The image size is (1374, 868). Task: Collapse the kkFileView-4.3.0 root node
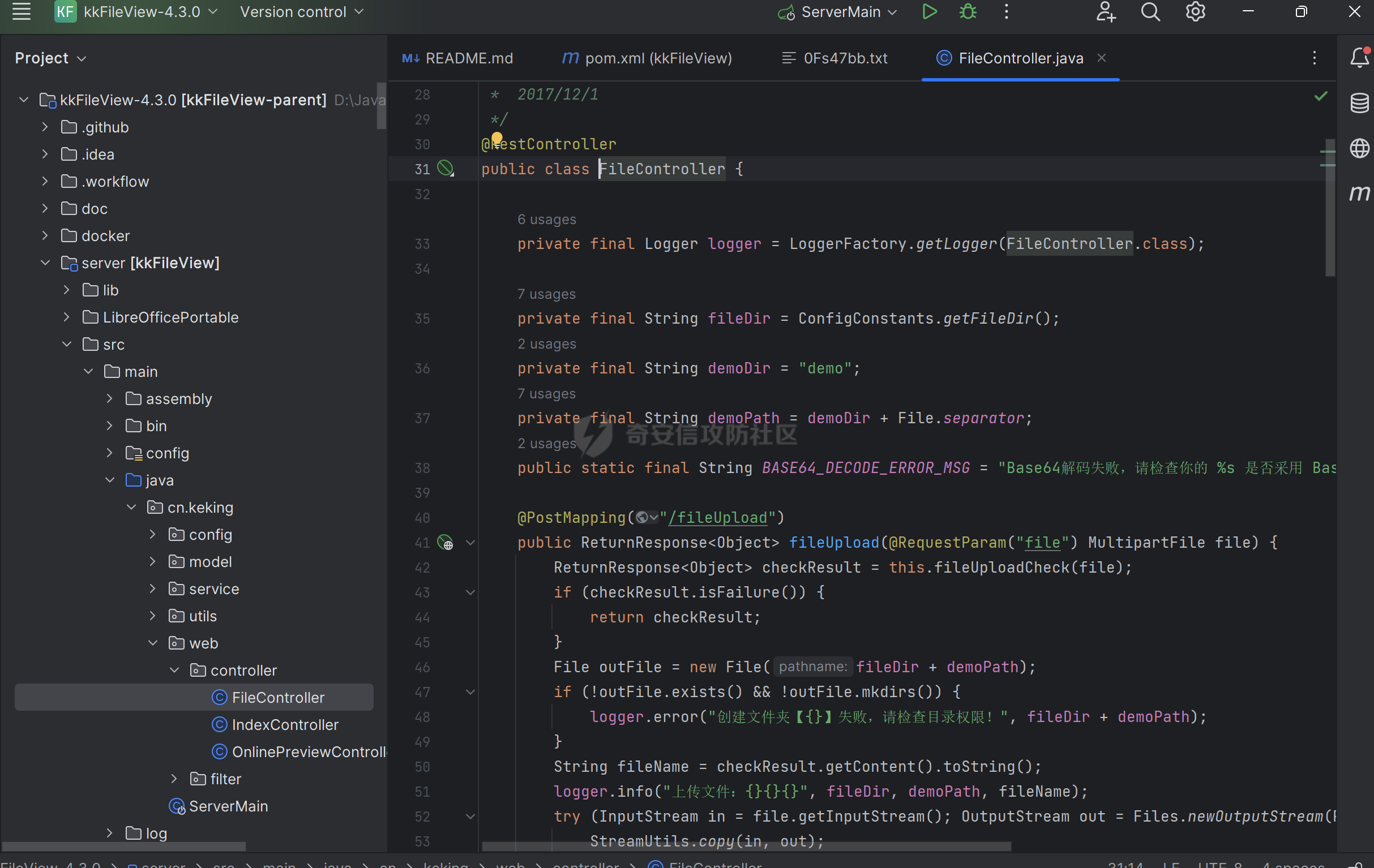click(23, 100)
